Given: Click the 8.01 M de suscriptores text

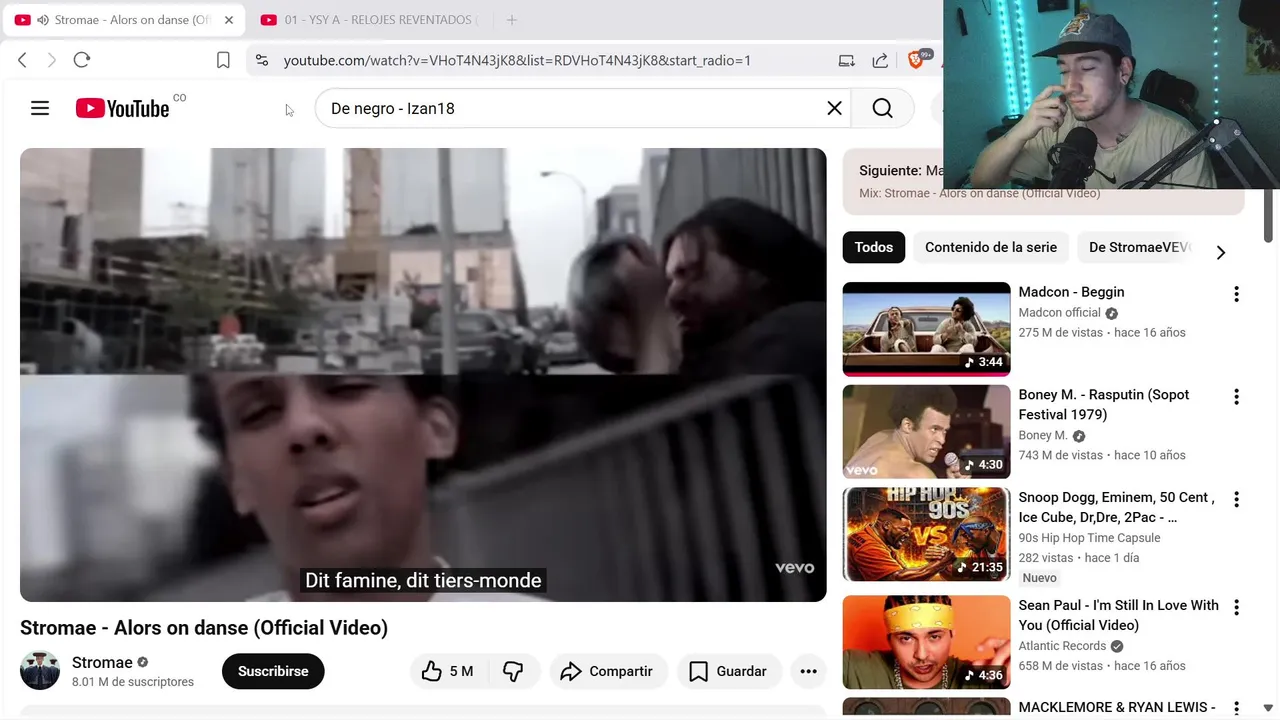Looking at the screenshot, I should click(x=133, y=682).
